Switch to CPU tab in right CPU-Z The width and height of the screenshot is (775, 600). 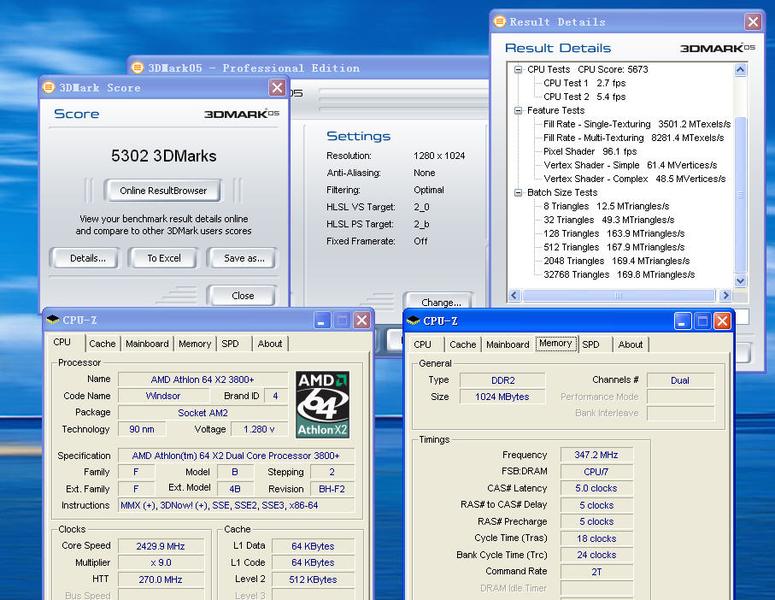pyautogui.click(x=423, y=344)
